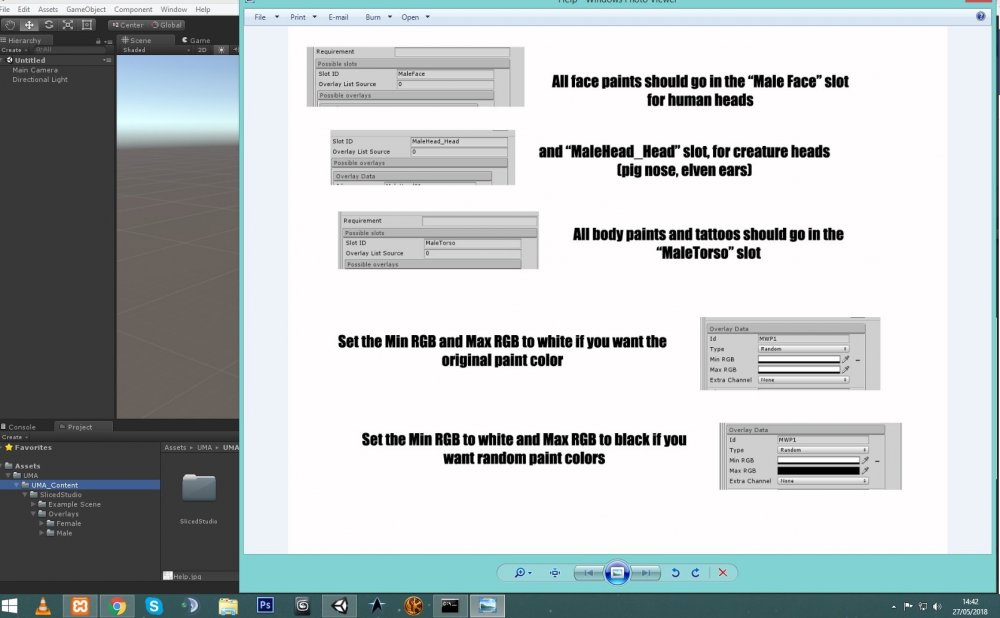Rotate the photo clockwise
1000x618 pixels.
[694, 572]
